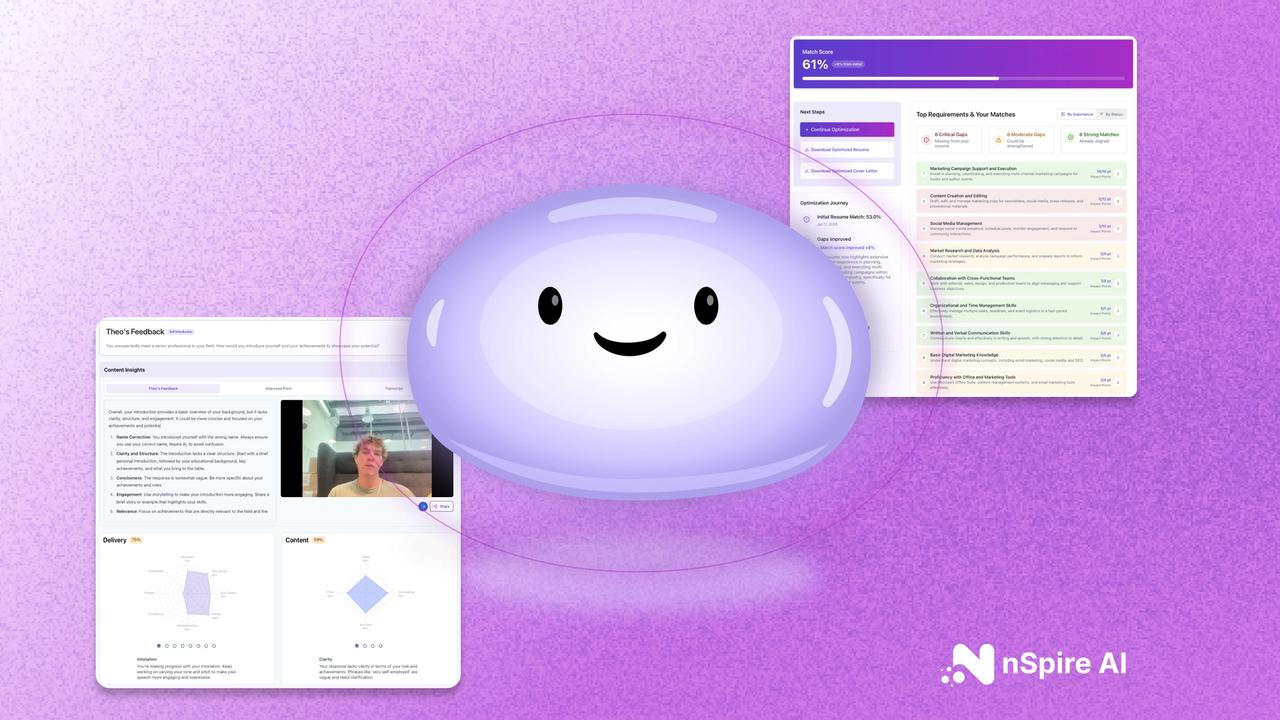Expand Social Media Management row chevron

[1118, 228]
